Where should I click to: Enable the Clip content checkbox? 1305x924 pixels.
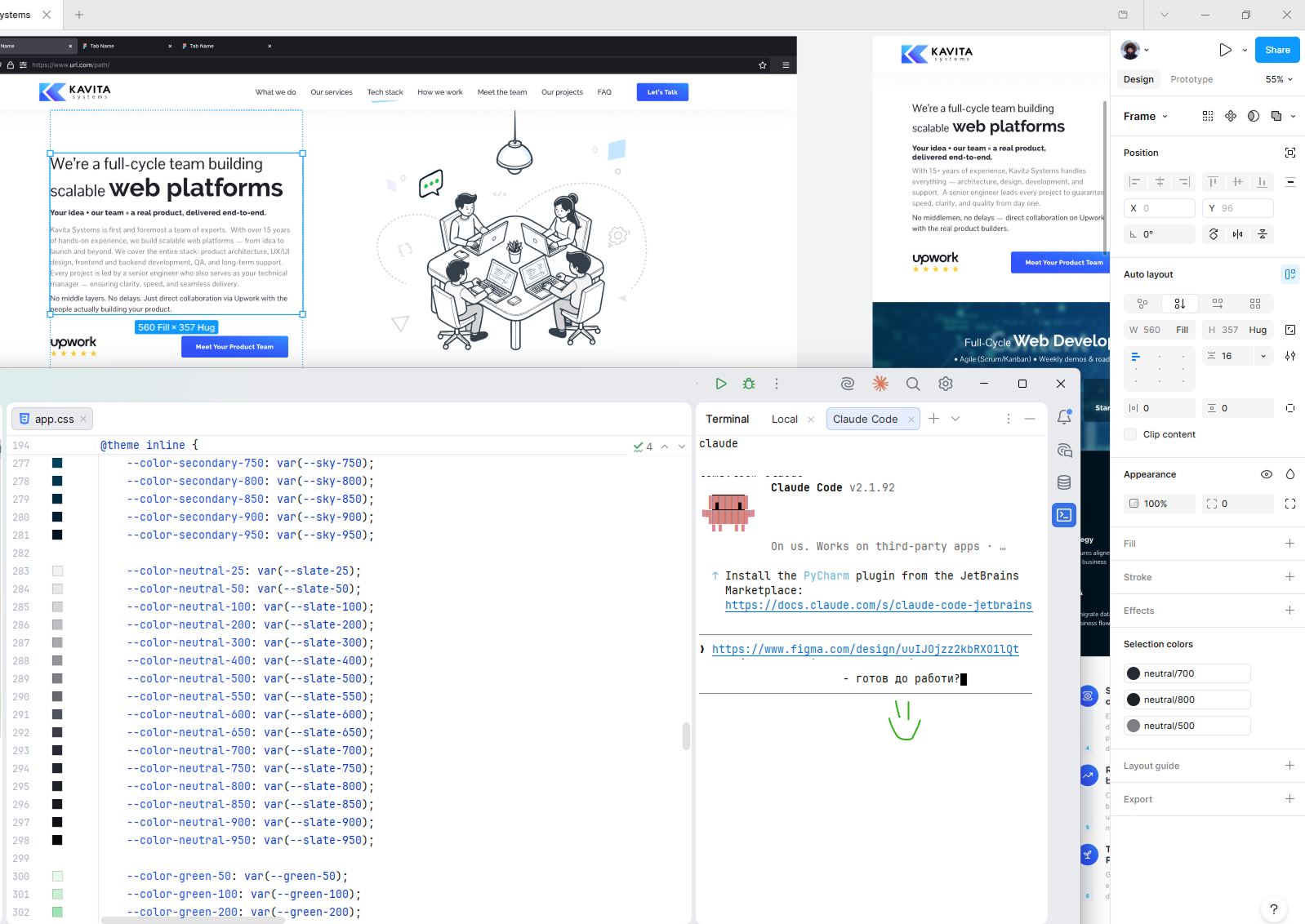pyautogui.click(x=1130, y=434)
